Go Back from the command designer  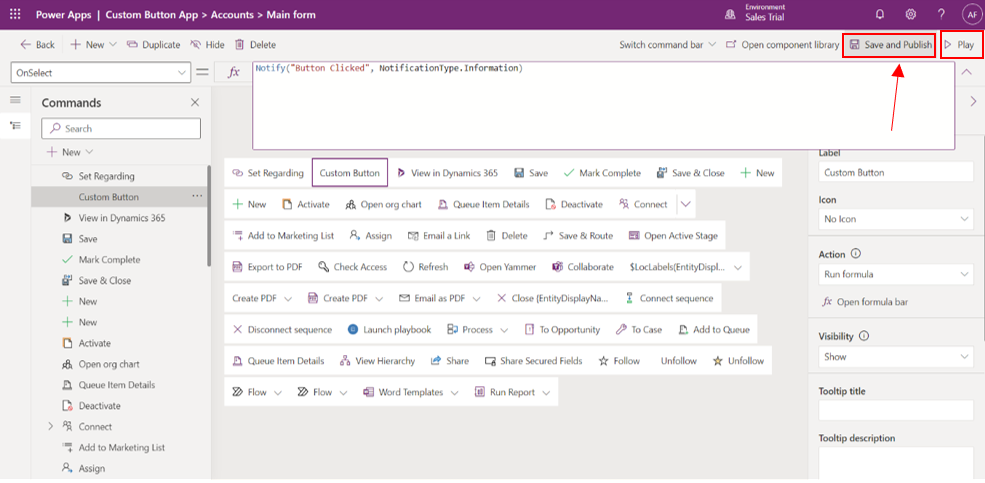point(38,45)
